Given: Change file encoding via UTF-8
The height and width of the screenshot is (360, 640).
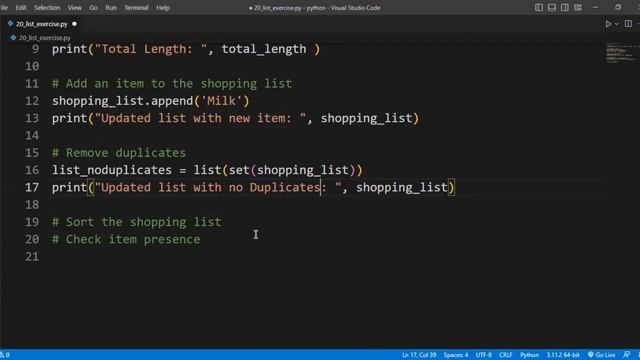Looking at the screenshot, I should tap(483, 355).
